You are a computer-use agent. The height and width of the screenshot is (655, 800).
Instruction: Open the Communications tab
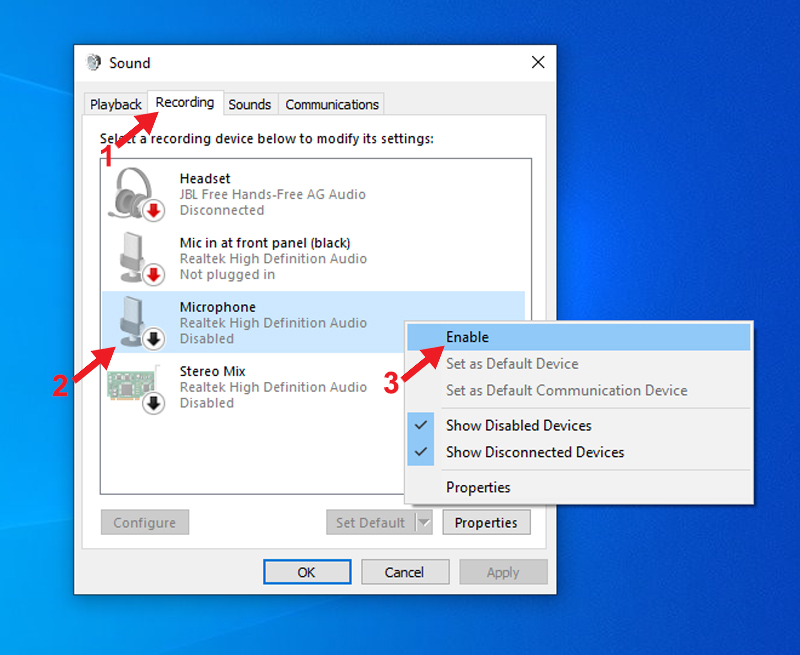331,104
